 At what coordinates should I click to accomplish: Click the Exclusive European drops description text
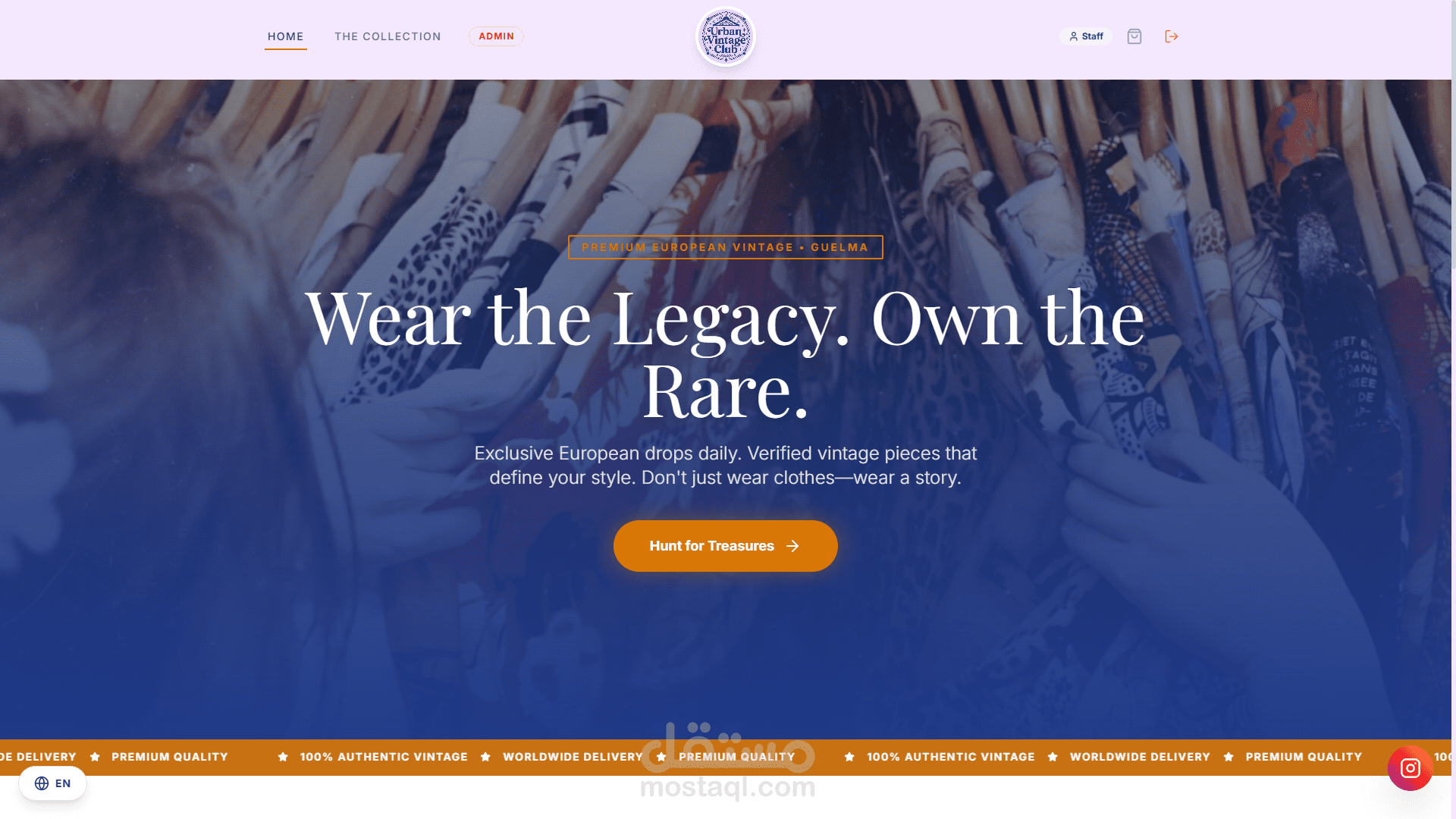[x=726, y=466]
